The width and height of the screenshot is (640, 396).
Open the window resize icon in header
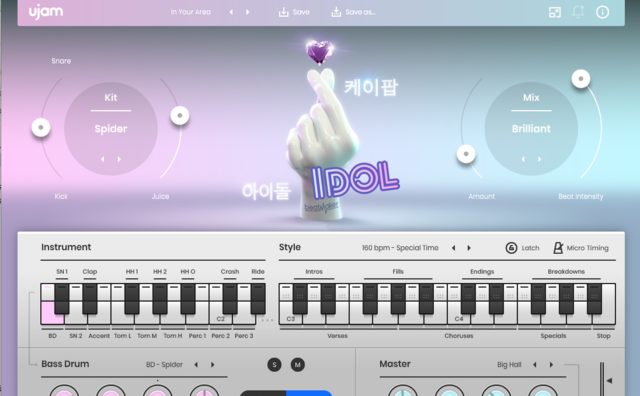555,12
